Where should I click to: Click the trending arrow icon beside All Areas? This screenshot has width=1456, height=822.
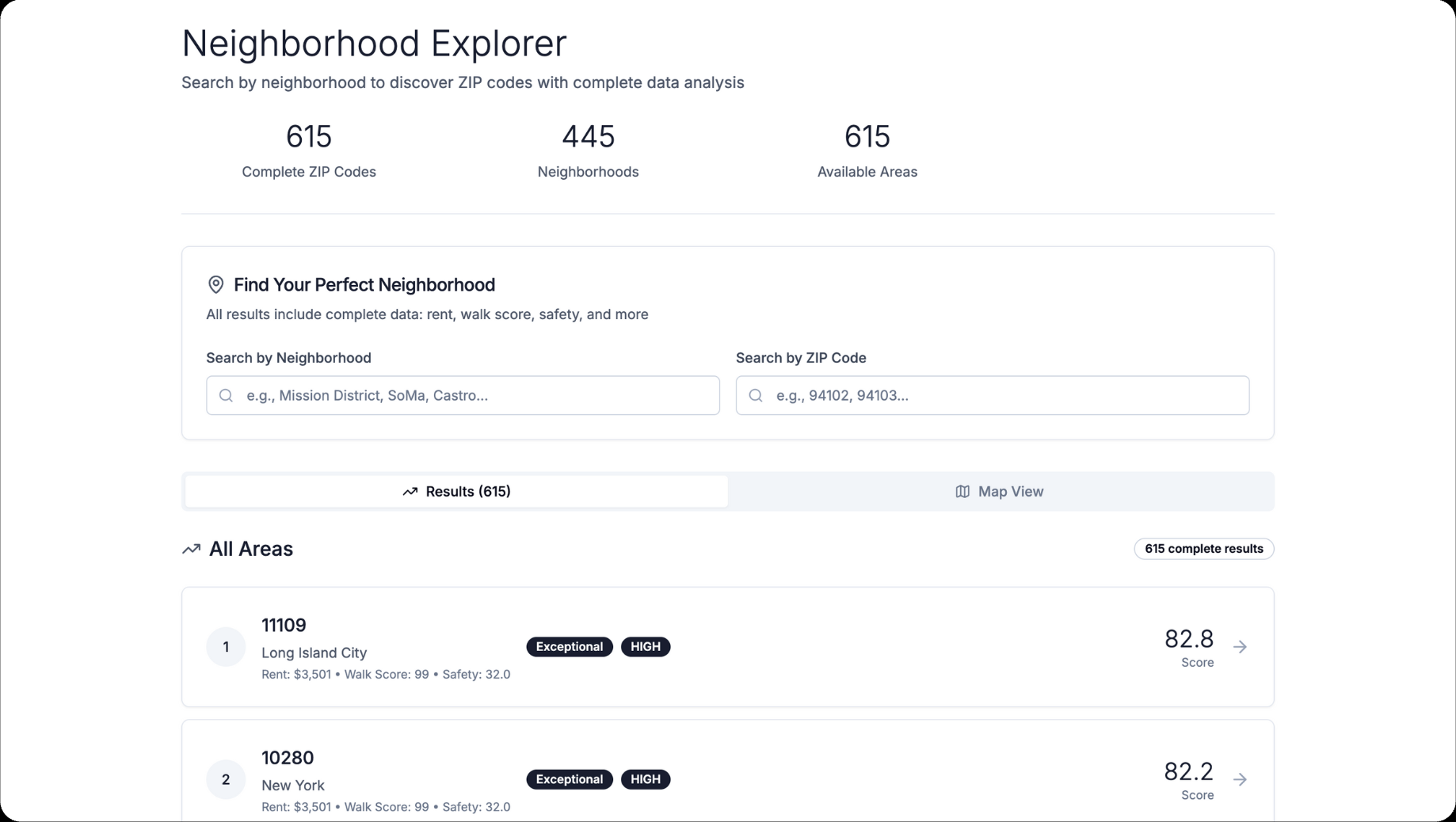pyautogui.click(x=190, y=549)
